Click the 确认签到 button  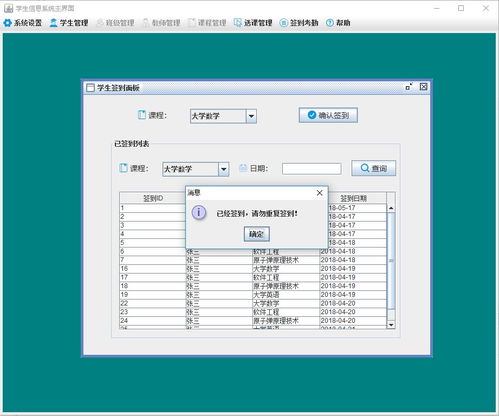(328, 115)
